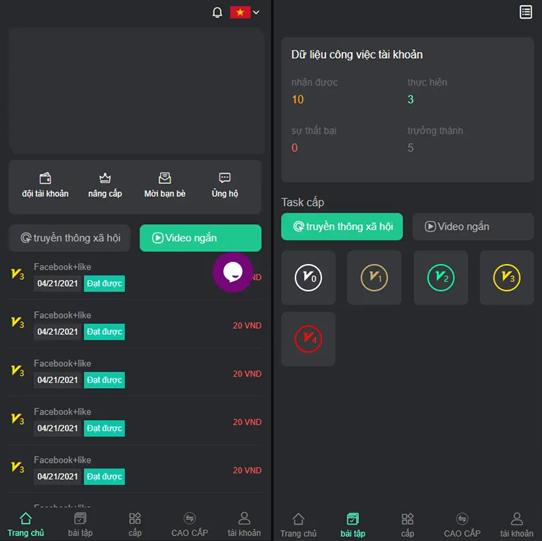The width and height of the screenshot is (542, 541).
Task: Open the 'Mời bạn bè' invite icon
Action: (165, 178)
